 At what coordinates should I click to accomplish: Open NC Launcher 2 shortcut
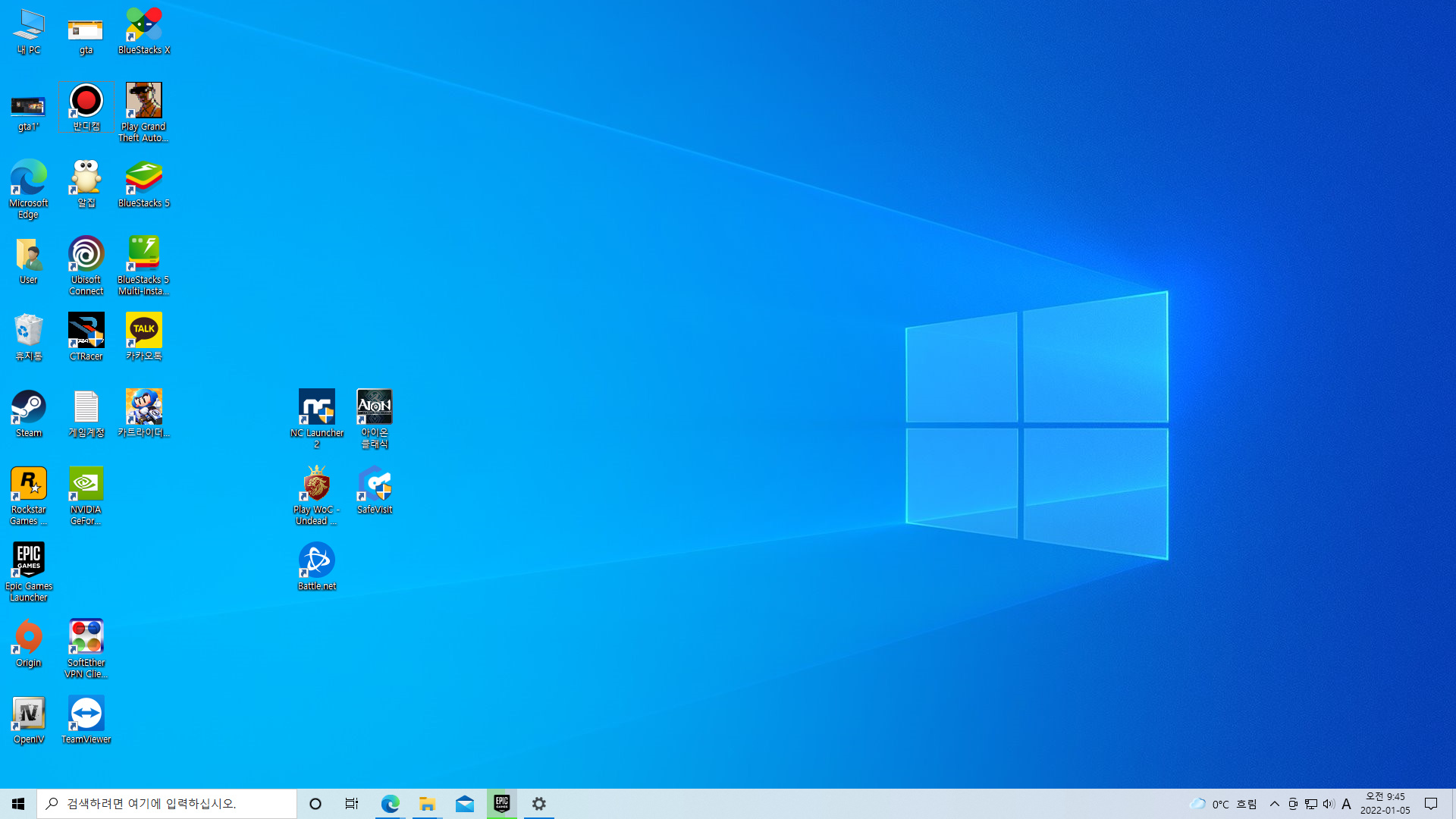tap(317, 420)
